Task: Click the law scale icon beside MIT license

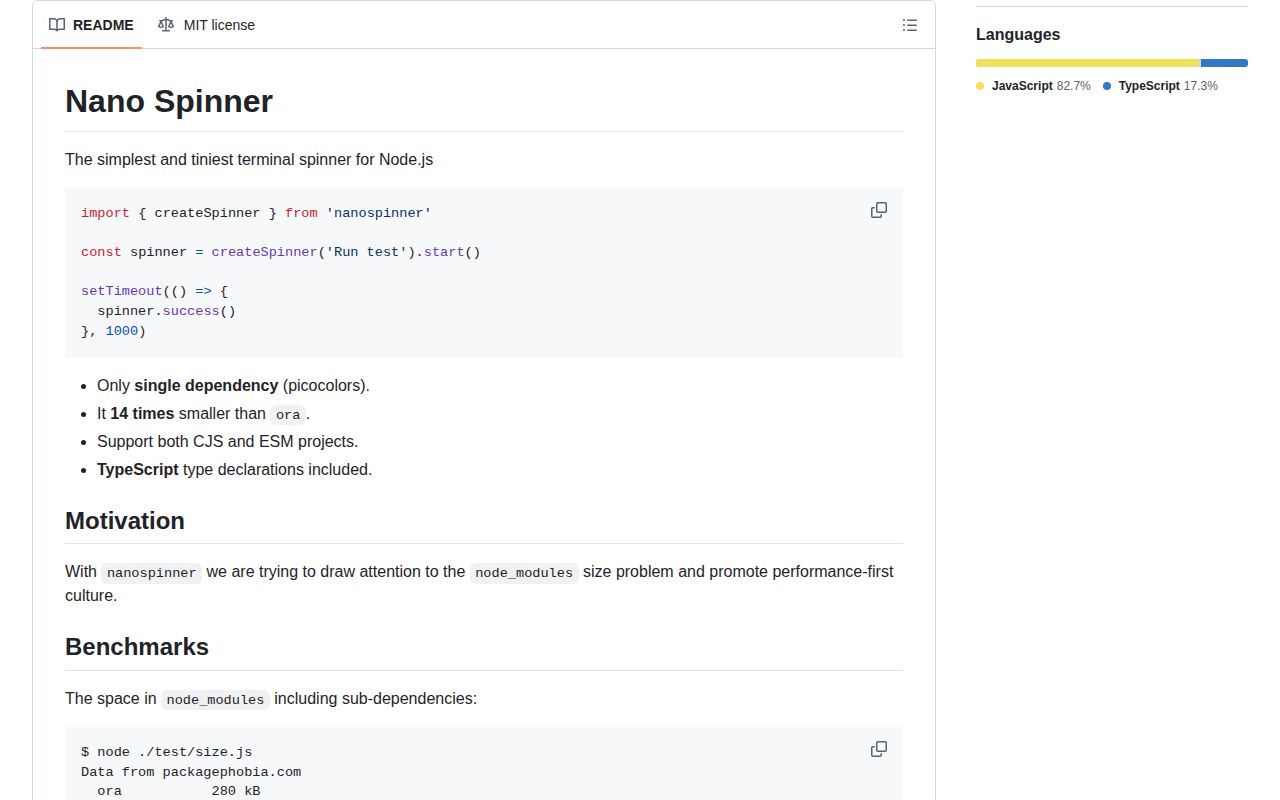Action: pyautogui.click(x=166, y=25)
